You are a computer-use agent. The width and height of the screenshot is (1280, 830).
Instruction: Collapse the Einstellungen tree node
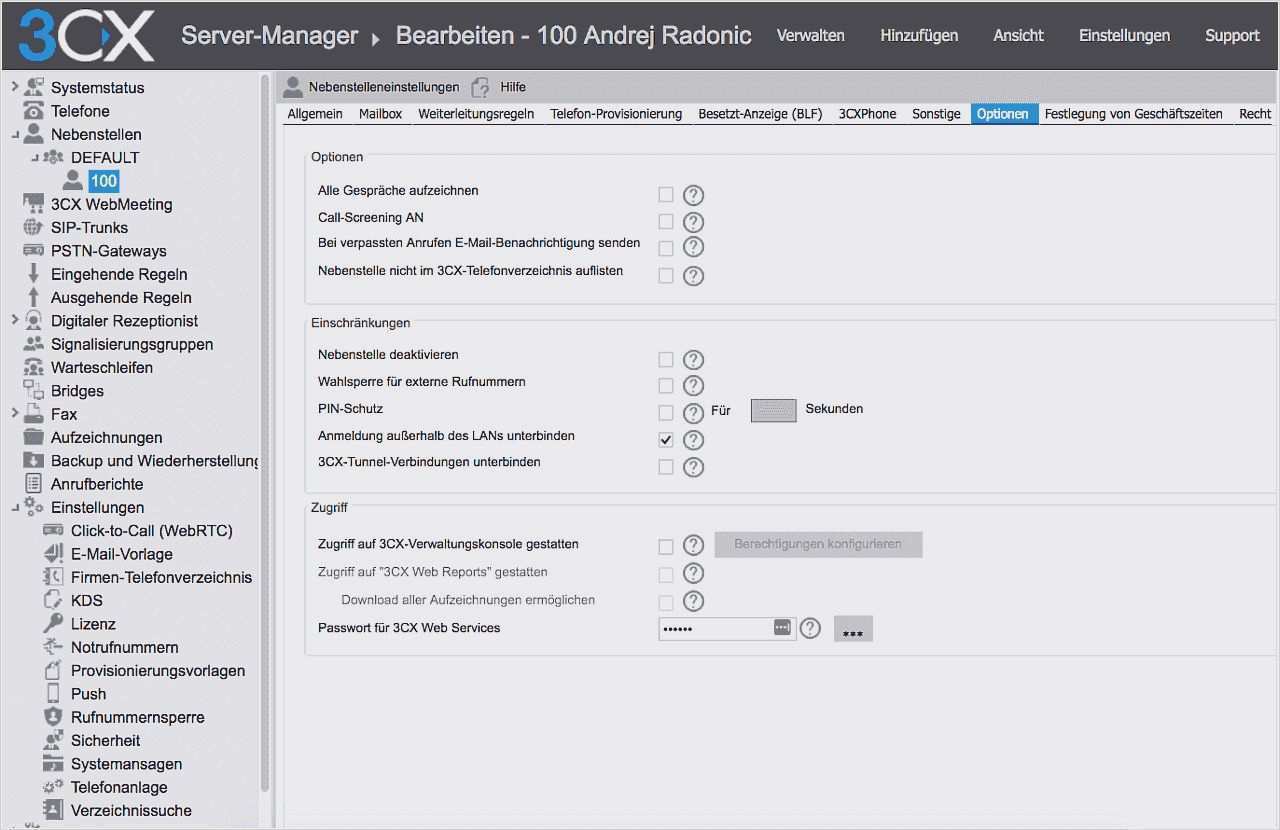pyautogui.click(x=14, y=508)
